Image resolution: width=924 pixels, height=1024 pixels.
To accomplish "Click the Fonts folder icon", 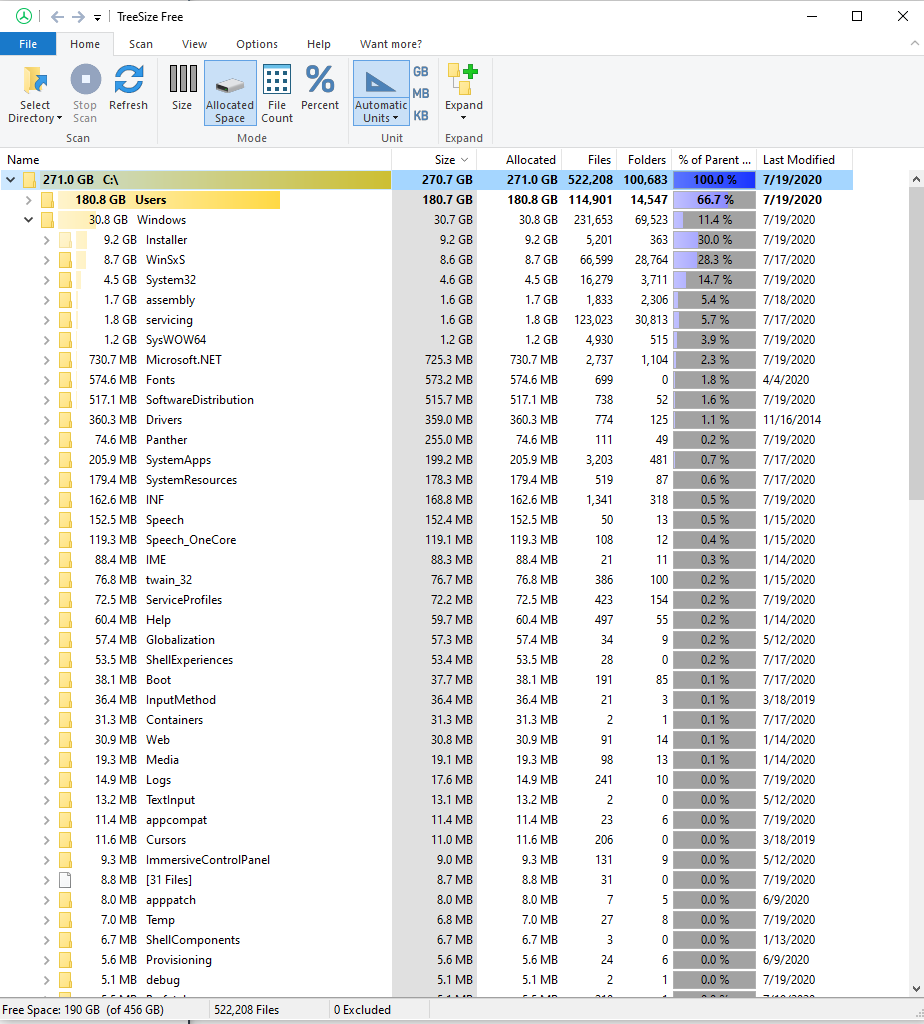I will pyautogui.click(x=65, y=380).
